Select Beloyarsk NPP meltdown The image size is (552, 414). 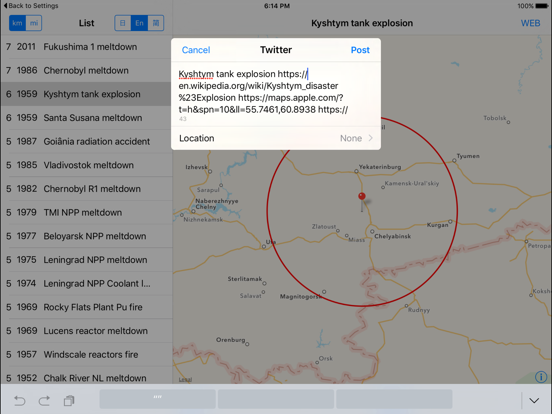(86, 236)
